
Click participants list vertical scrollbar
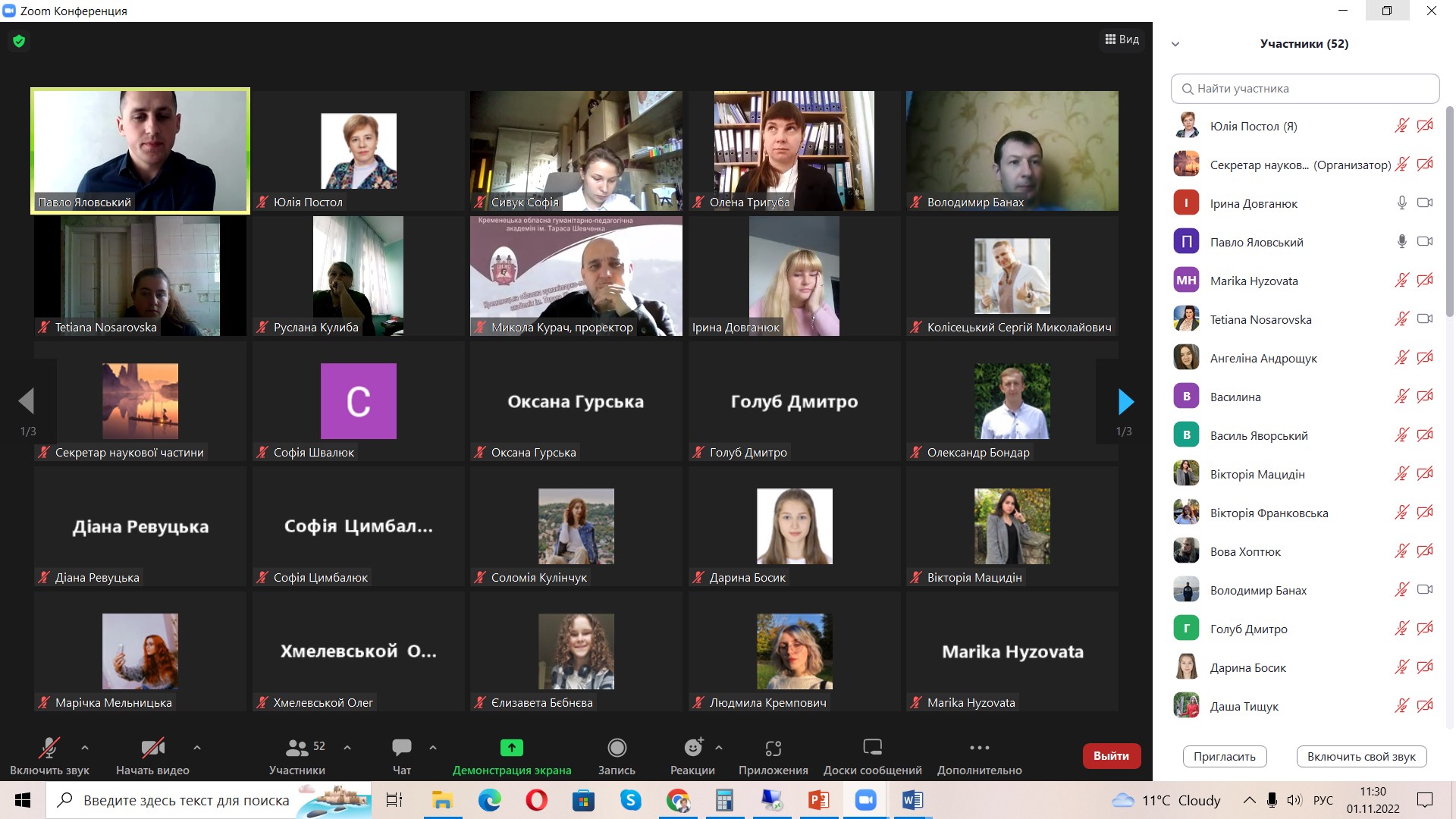pyautogui.click(x=1449, y=212)
